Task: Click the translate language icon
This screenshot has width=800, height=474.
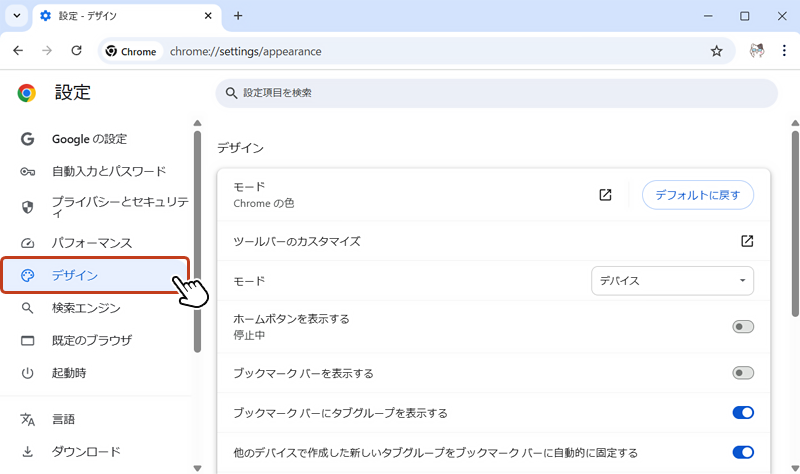Action: point(28,419)
